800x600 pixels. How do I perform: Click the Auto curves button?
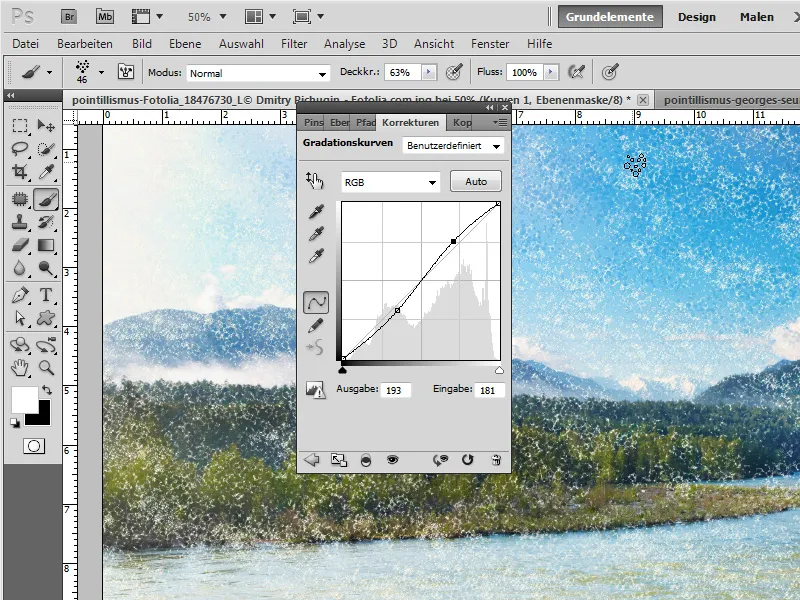point(476,182)
